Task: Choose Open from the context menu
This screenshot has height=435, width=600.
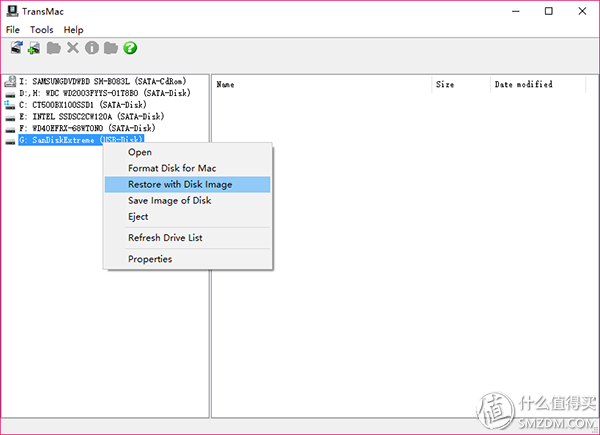Action: [188, 152]
